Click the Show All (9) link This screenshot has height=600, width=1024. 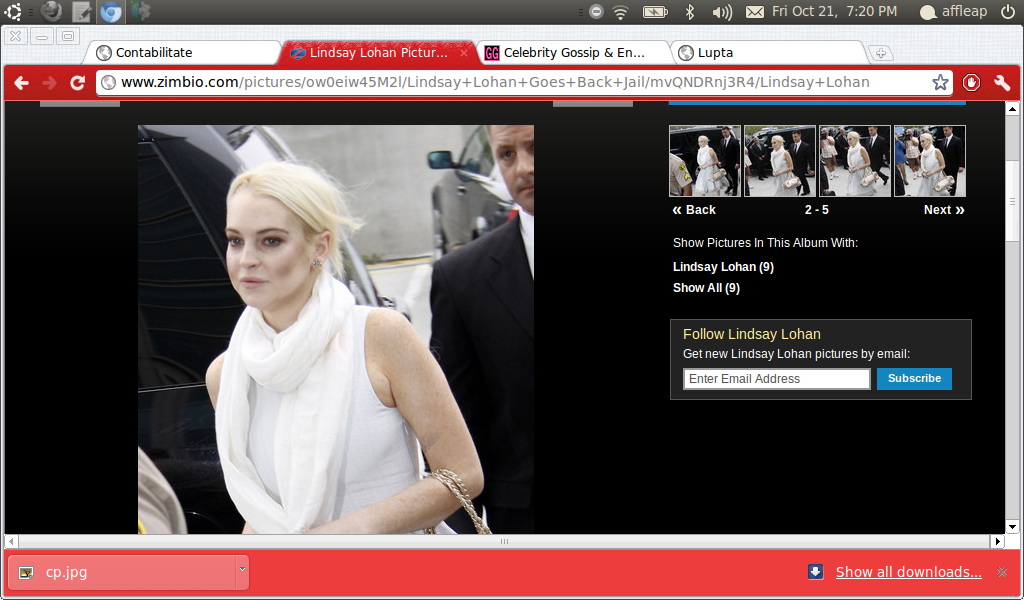(706, 287)
